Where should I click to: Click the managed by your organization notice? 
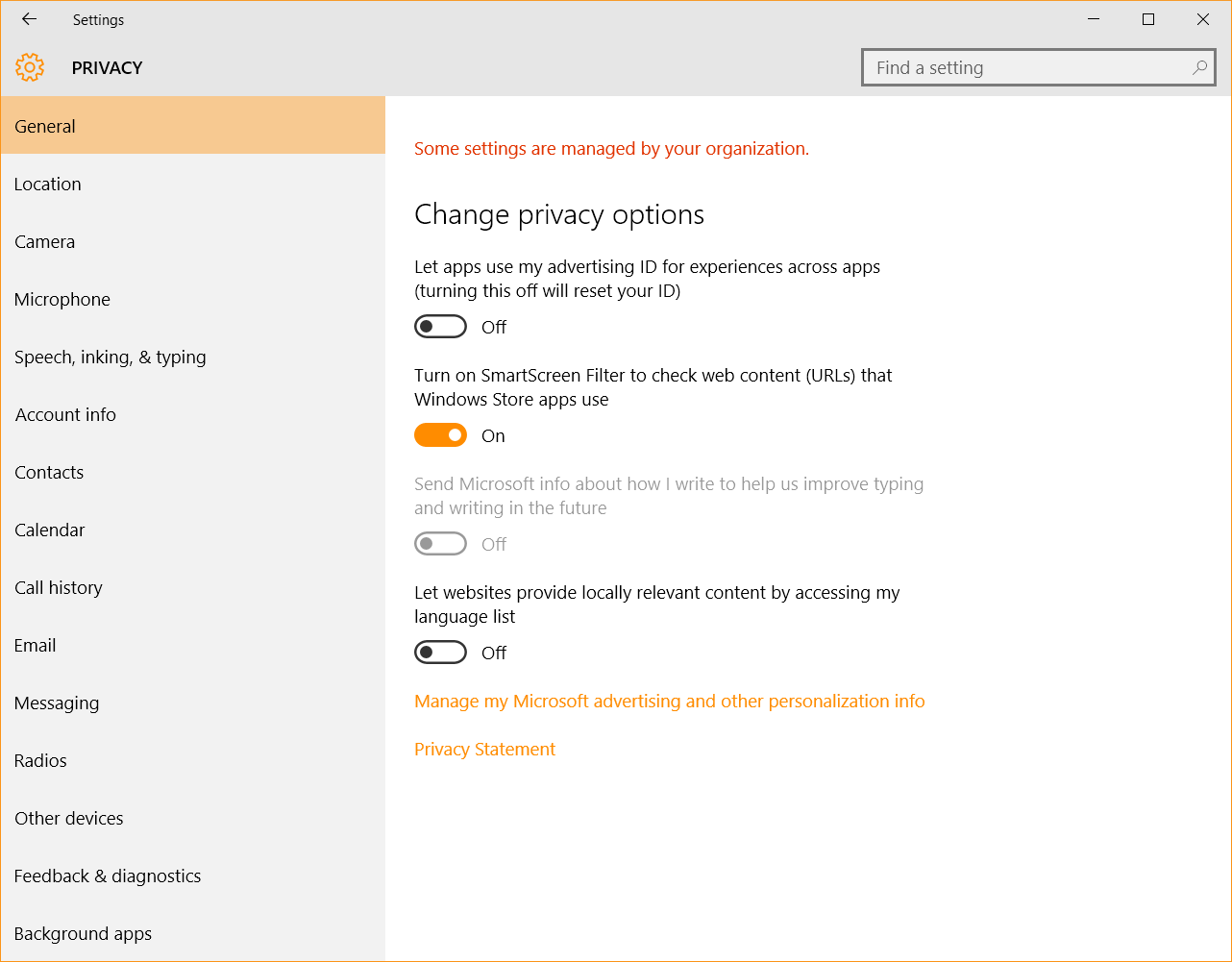pyautogui.click(x=611, y=149)
